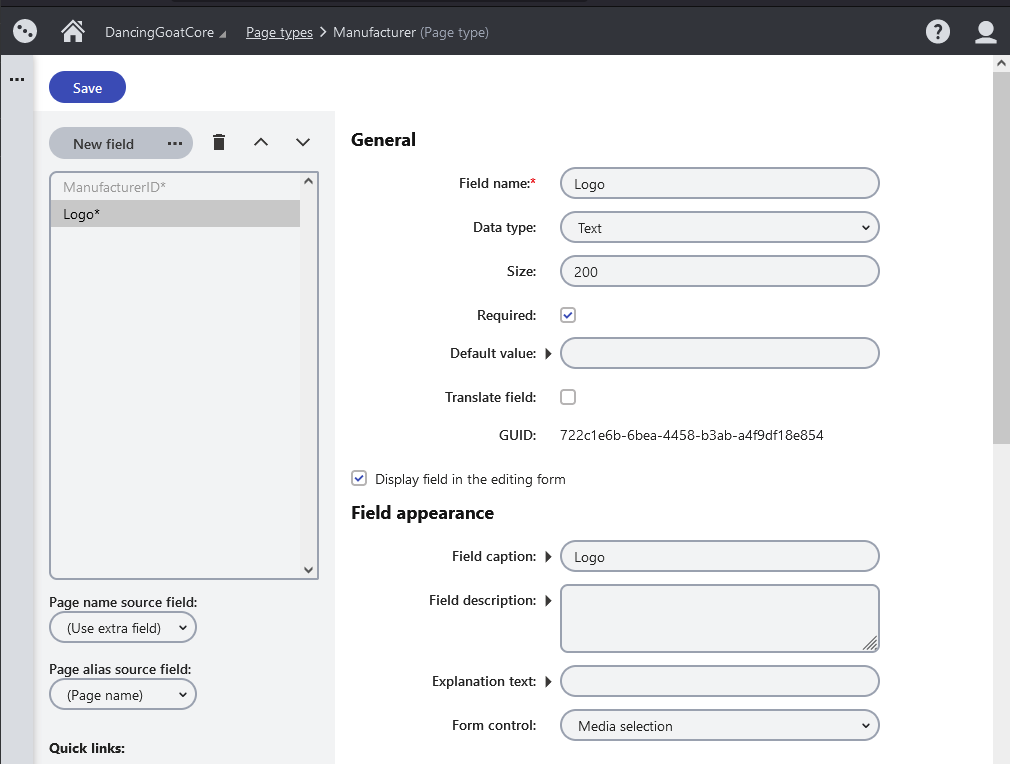Click the Field appearance section heading
Image resolution: width=1010 pixels, height=764 pixels.
coord(423,513)
